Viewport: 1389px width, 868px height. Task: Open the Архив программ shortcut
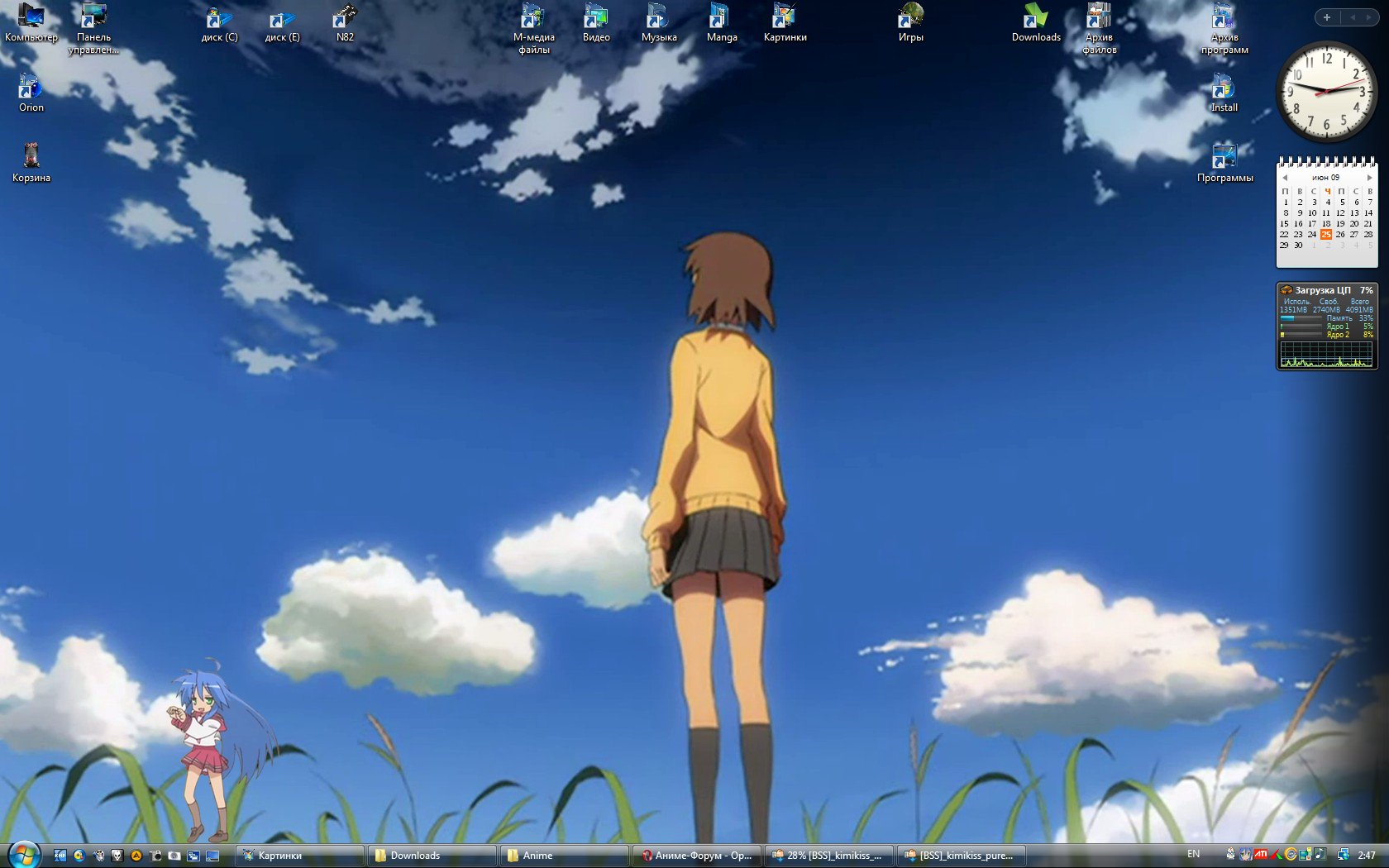1224,28
